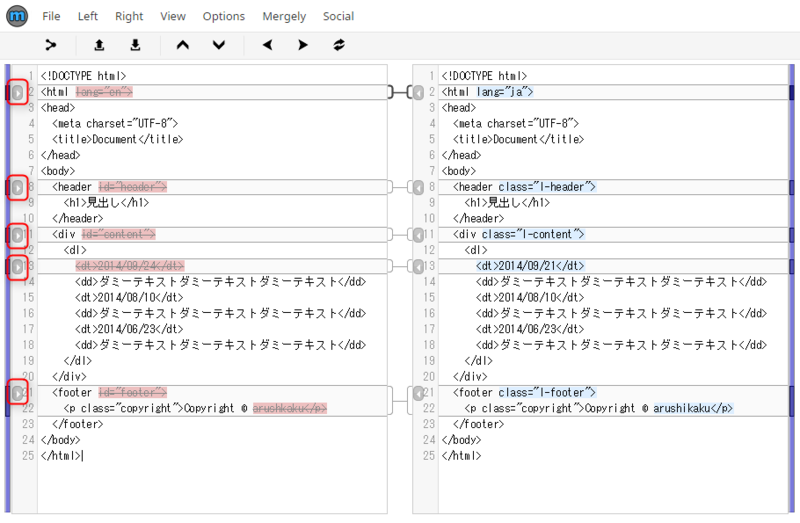
Task: Click the Mergely logo icon
Action: click(17, 16)
